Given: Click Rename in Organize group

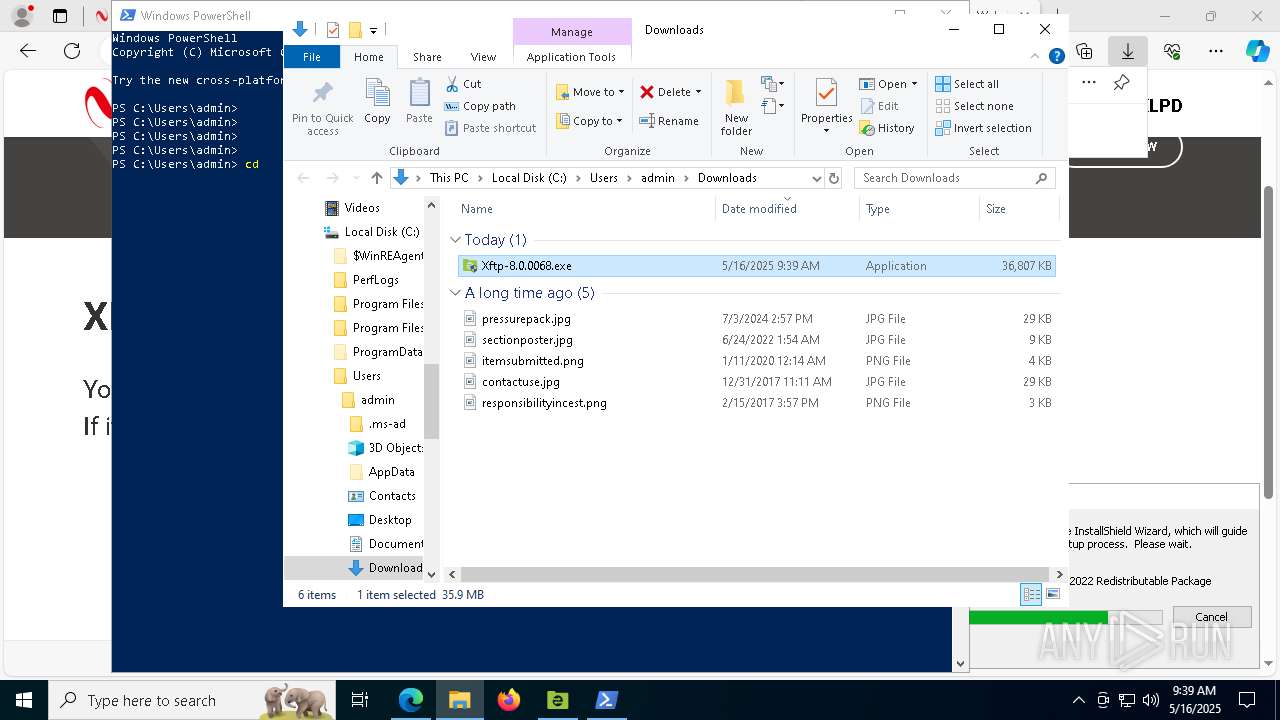Looking at the screenshot, I should coord(669,121).
